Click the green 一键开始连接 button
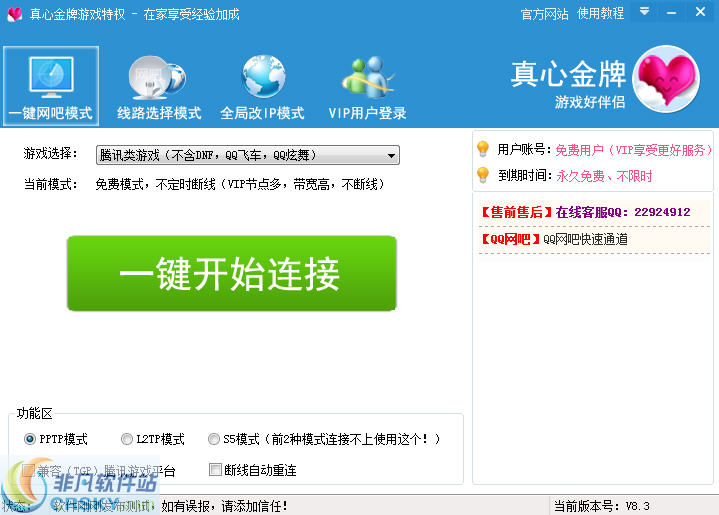The width and height of the screenshot is (719, 515). [232, 273]
